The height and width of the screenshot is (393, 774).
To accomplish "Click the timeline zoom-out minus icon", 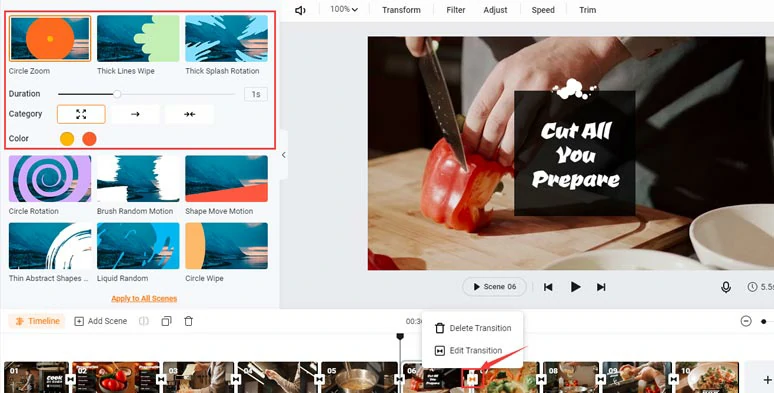I will click(746, 321).
